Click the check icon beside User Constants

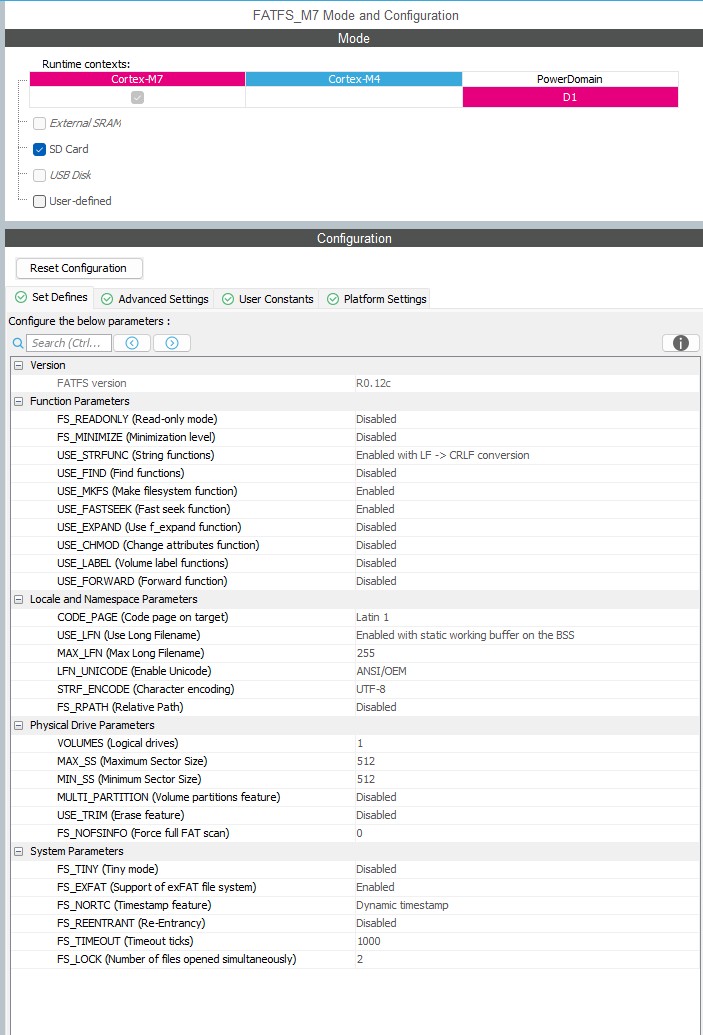pos(227,298)
